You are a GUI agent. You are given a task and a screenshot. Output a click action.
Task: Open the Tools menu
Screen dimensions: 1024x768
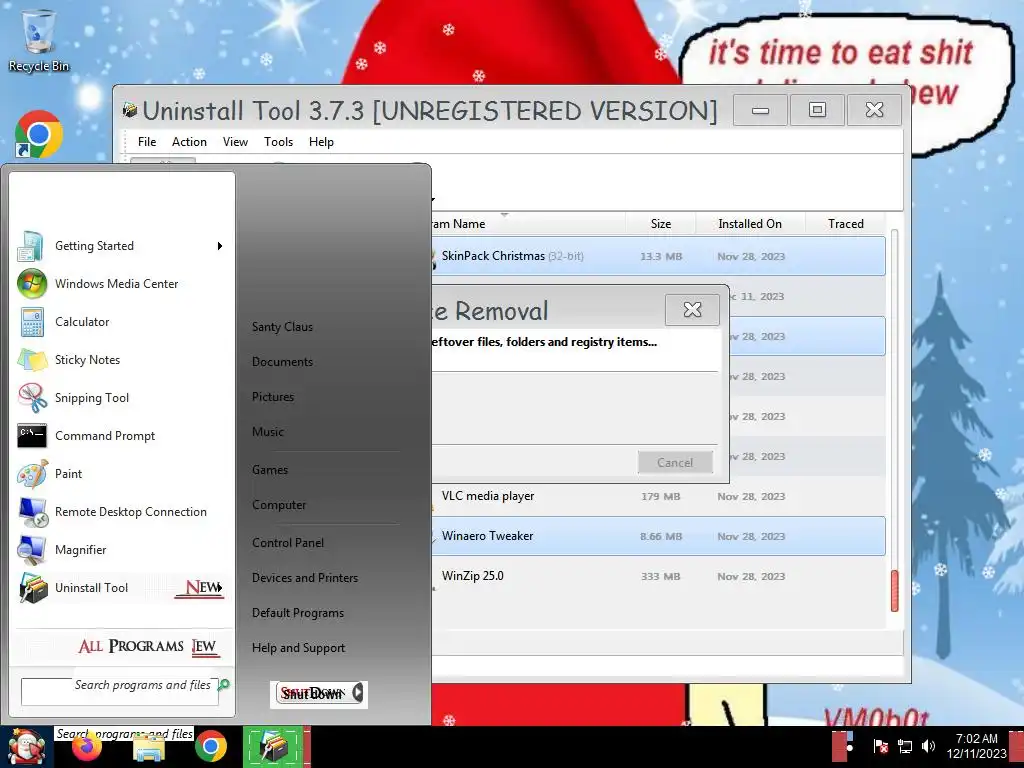[x=278, y=142]
